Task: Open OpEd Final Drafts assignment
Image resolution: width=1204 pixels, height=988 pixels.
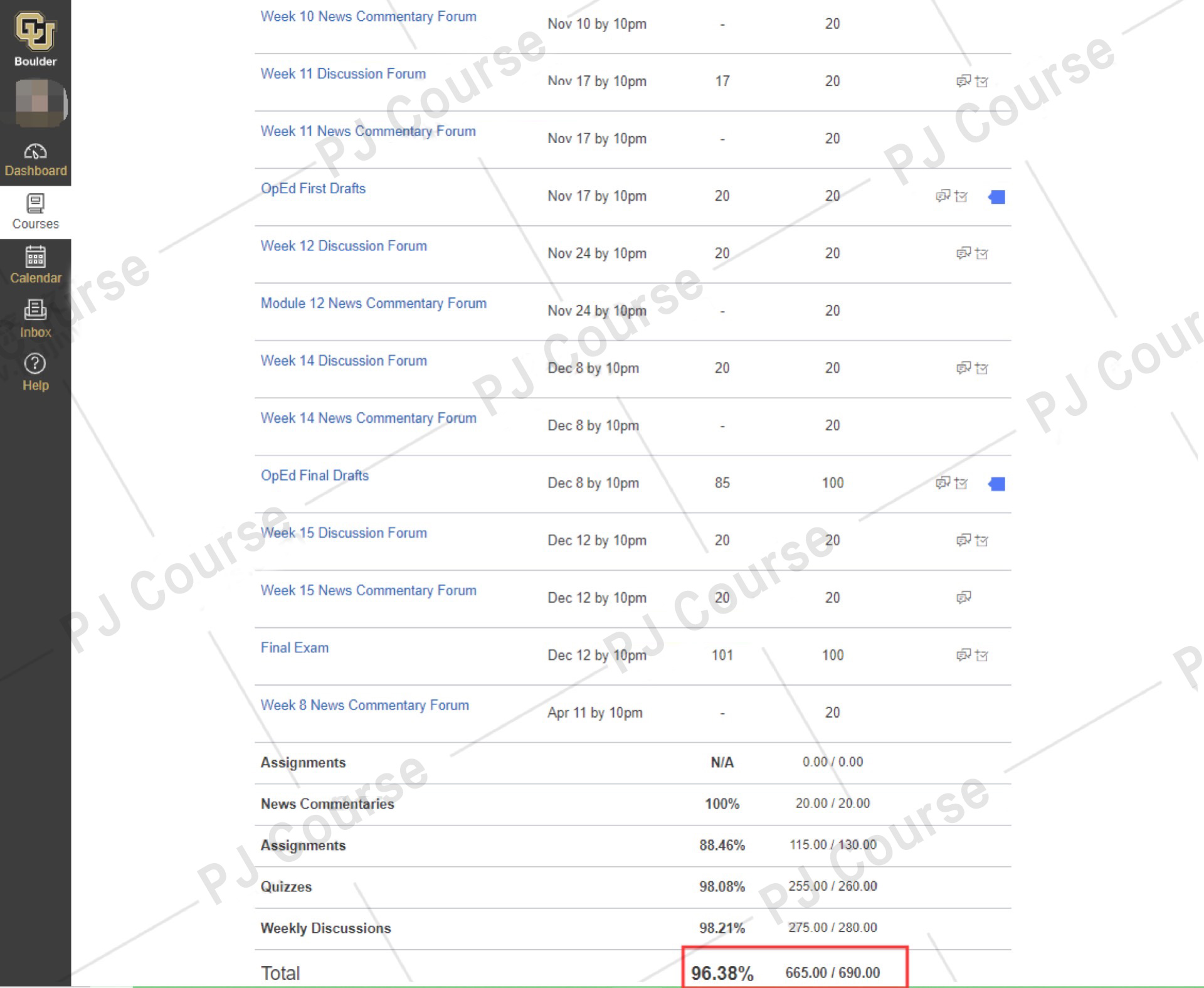Action: click(x=315, y=475)
